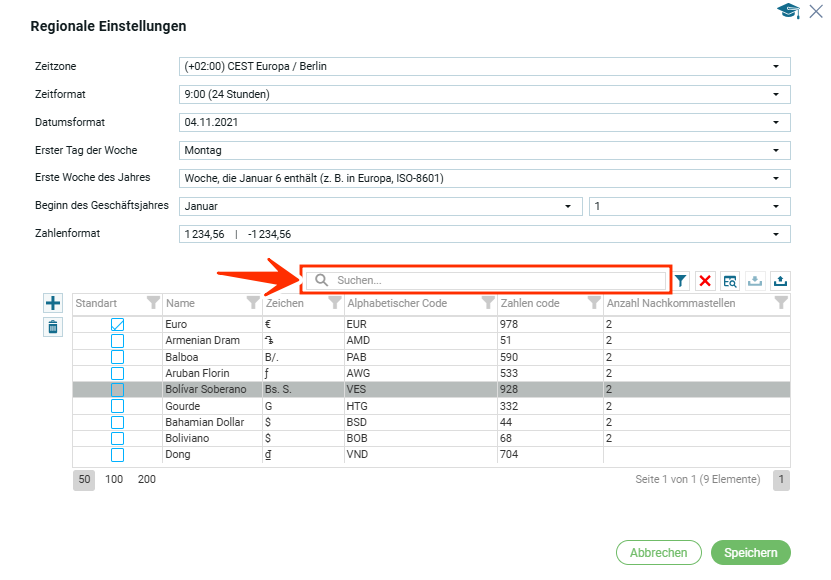The height and width of the screenshot is (580, 831).
Task: Filter the Zahlen code column funnel icon
Action: click(x=593, y=303)
